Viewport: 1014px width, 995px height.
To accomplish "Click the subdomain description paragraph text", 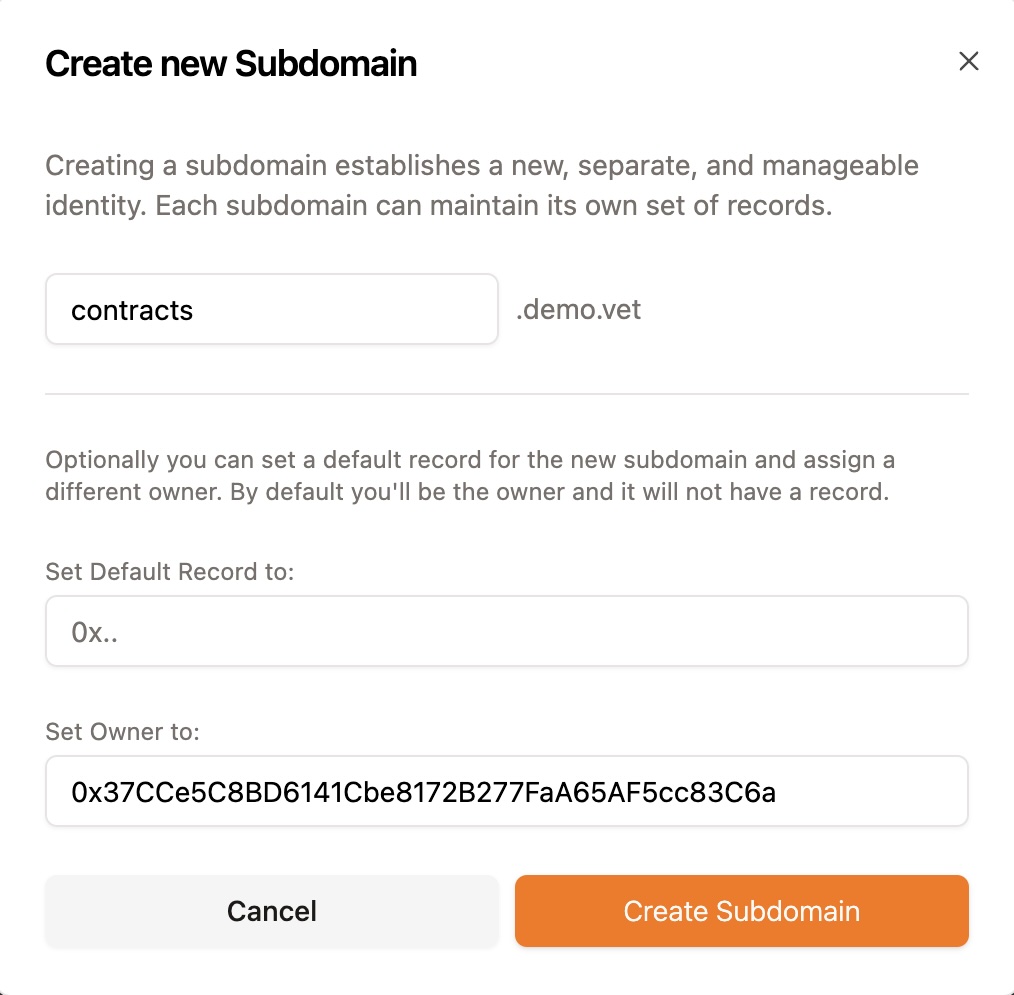I will 480,185.
